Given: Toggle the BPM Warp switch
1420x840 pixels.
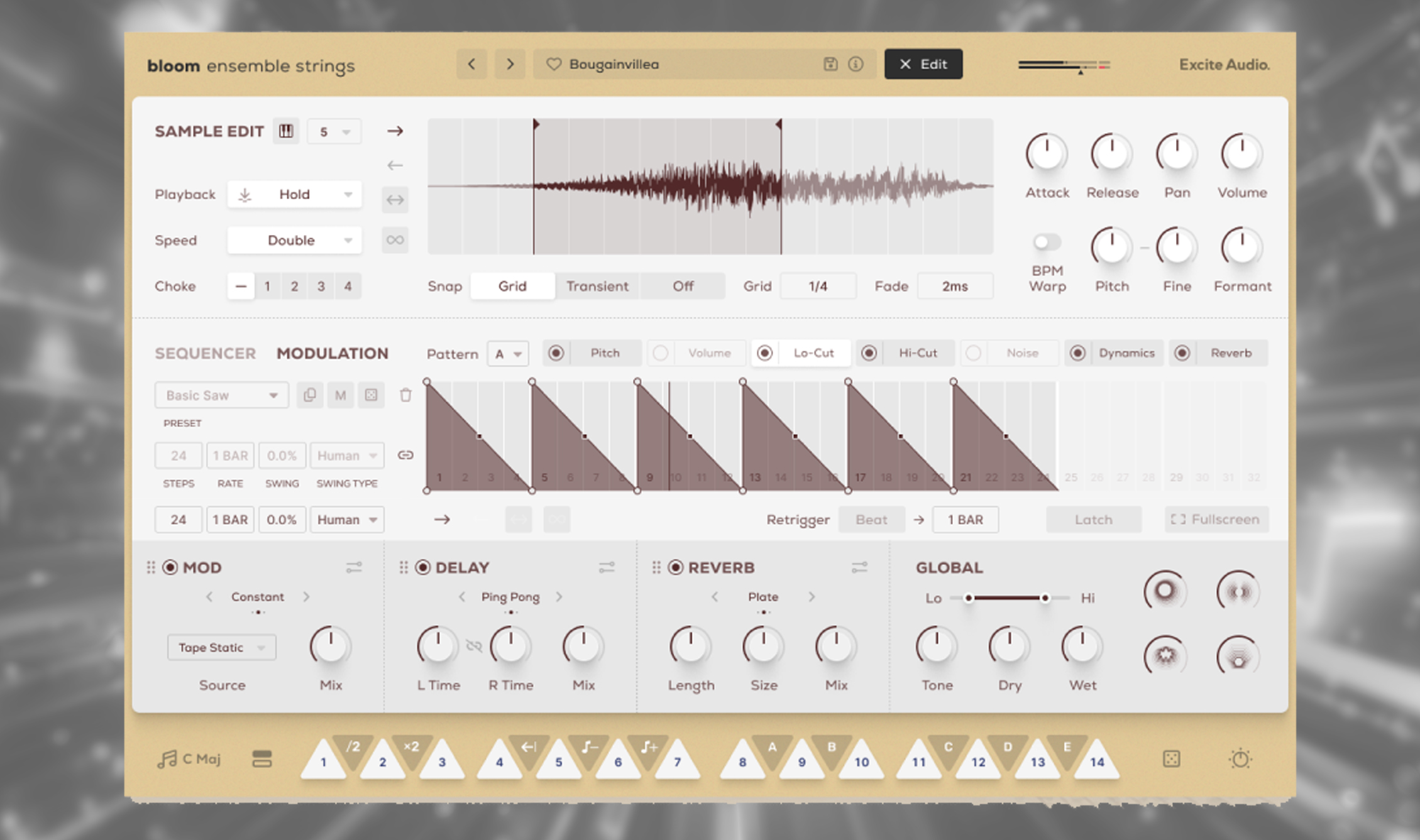Looking at the screenshot, I should [x=1047, y=242].
